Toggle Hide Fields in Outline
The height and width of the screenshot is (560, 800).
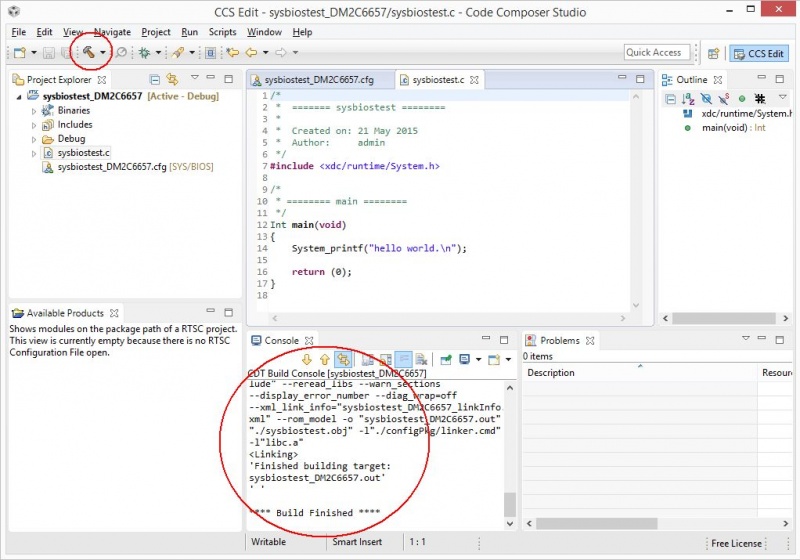(x=706, y=99)
